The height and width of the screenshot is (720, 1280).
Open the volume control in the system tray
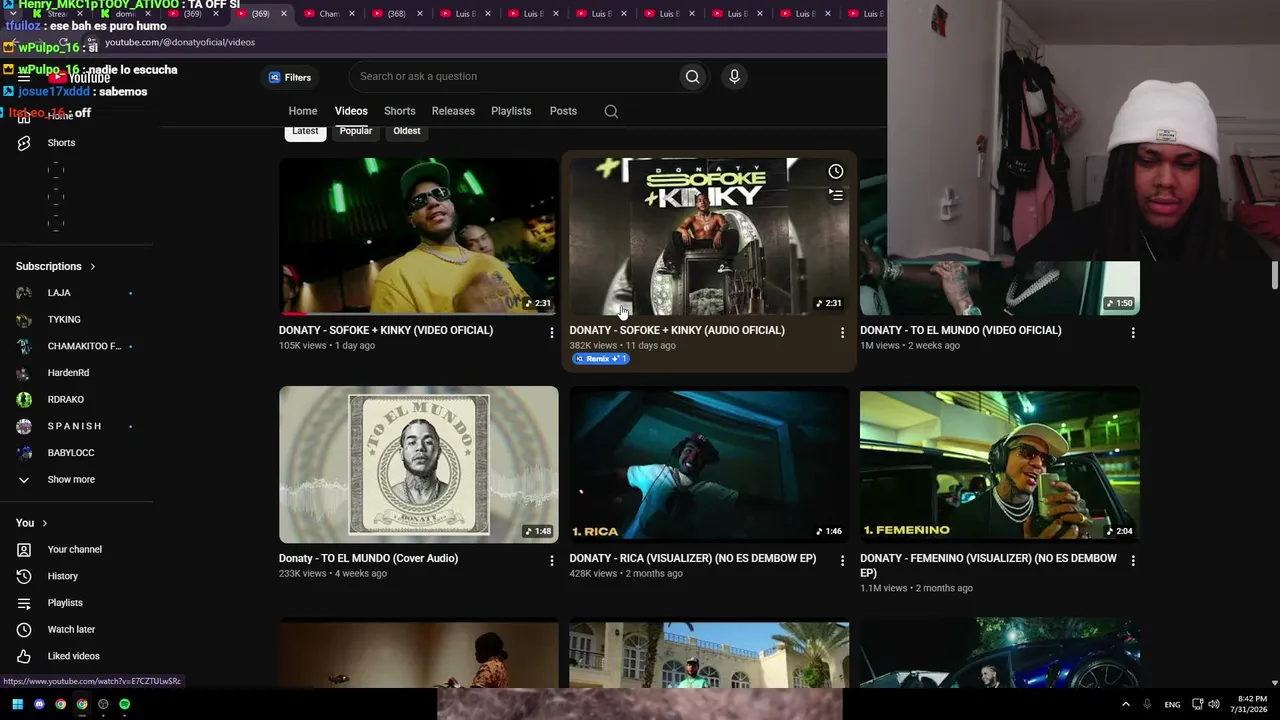[x=1214, y=704]
